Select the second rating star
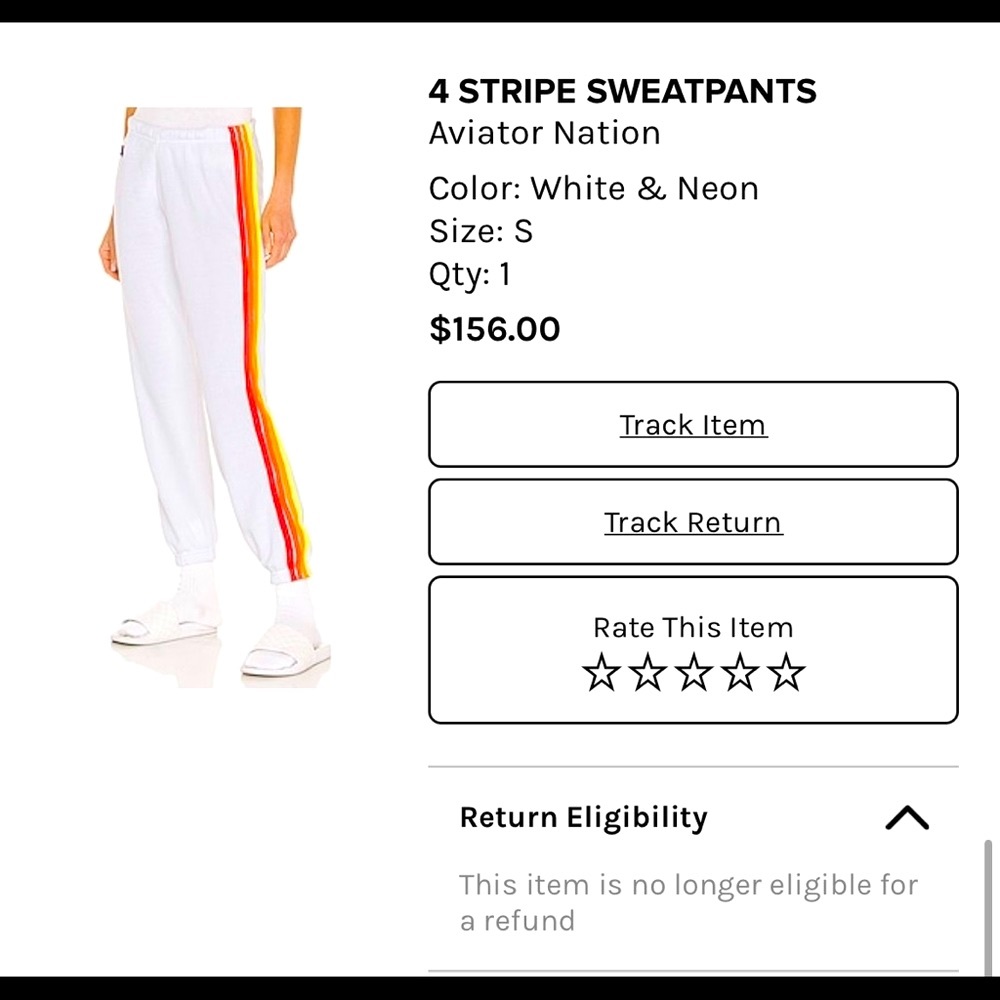 tap(648, 673)
